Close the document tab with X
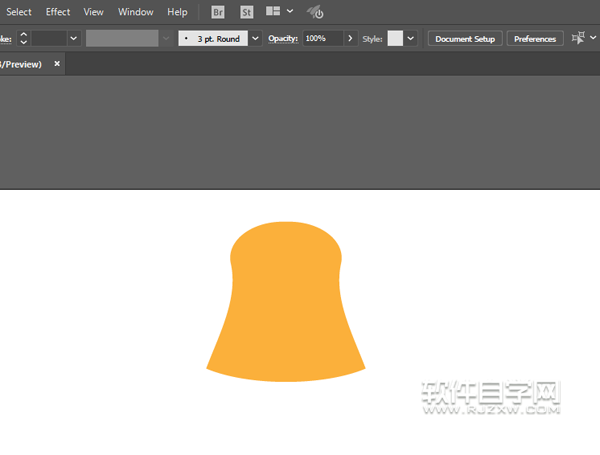600x455 pixels. click(57, 64)
